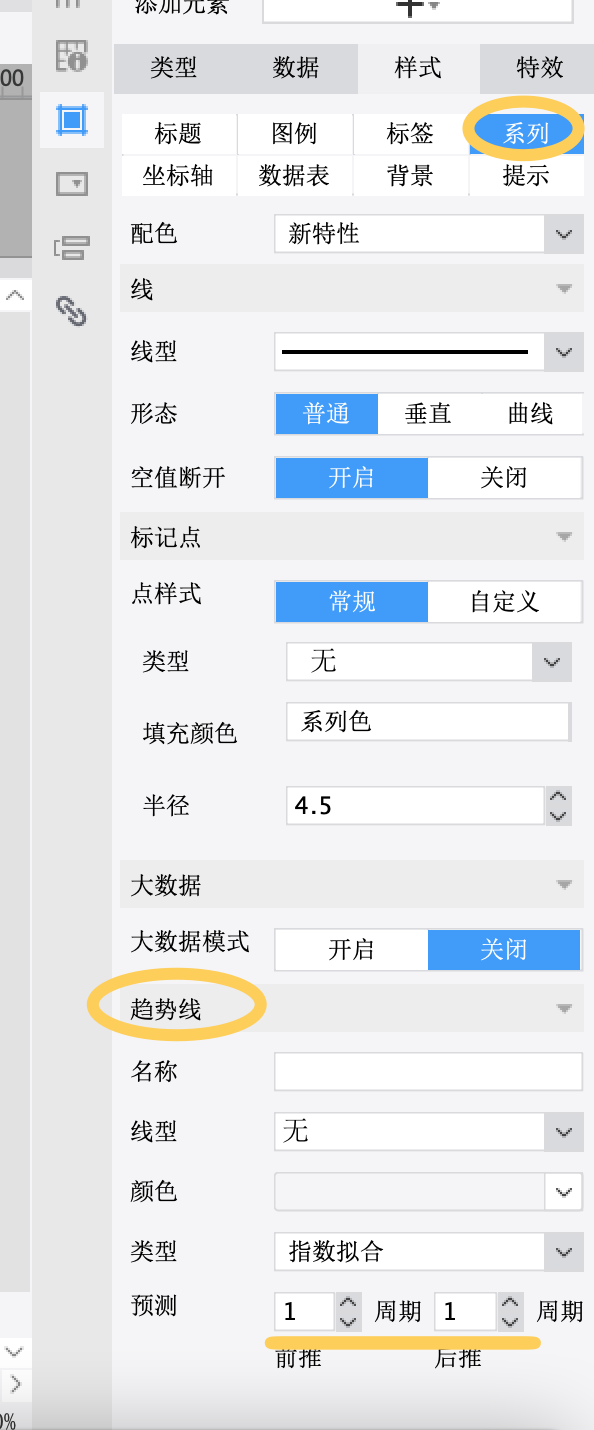Screen dimensions: 594x1430
Task: Select the blue square widget settings sidebar icon
Action: click(x=72, y=119)
